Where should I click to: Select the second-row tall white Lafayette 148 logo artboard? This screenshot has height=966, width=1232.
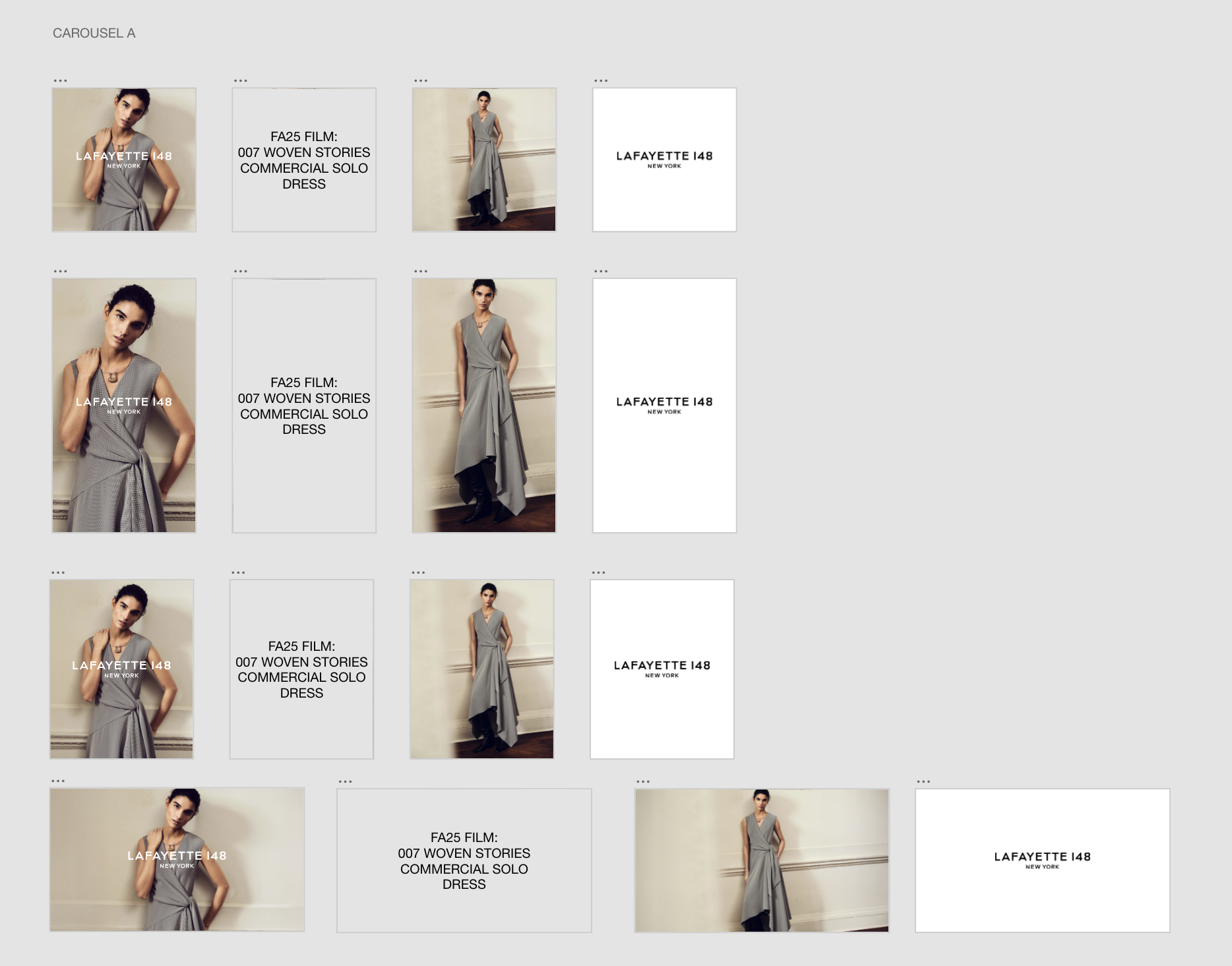[x=664, y=406]
